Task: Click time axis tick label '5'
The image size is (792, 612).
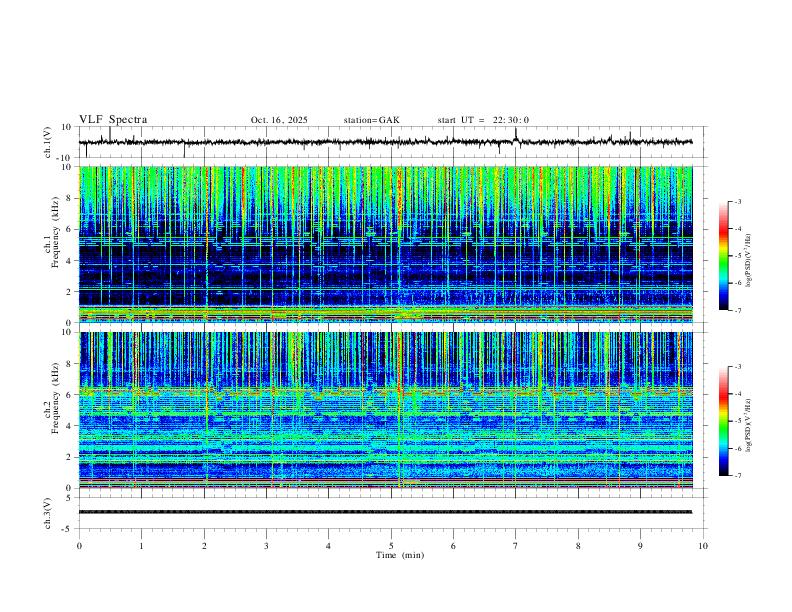Action: pos(391,546)
